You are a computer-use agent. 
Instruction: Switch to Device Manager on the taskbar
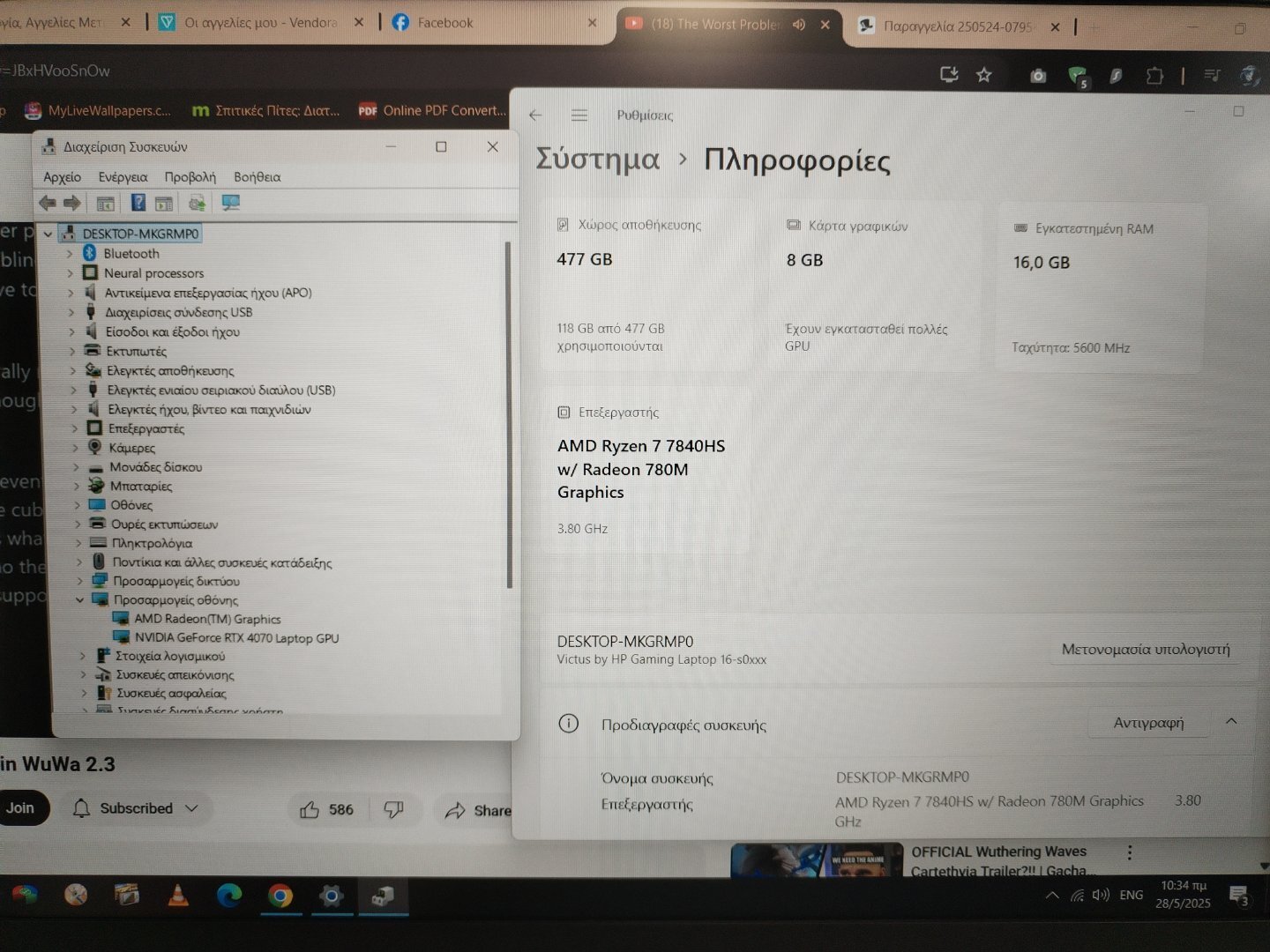pos(382,896)
